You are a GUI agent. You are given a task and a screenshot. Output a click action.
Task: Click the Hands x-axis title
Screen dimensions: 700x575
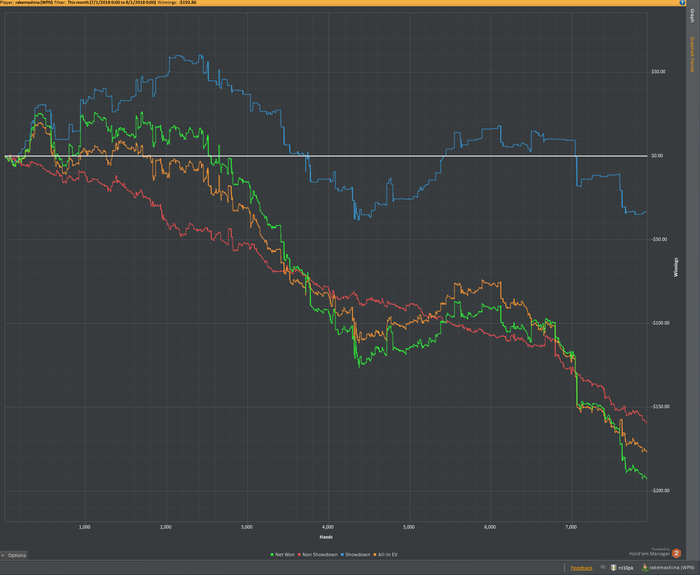pyautogui.click(x=326, y=537)
